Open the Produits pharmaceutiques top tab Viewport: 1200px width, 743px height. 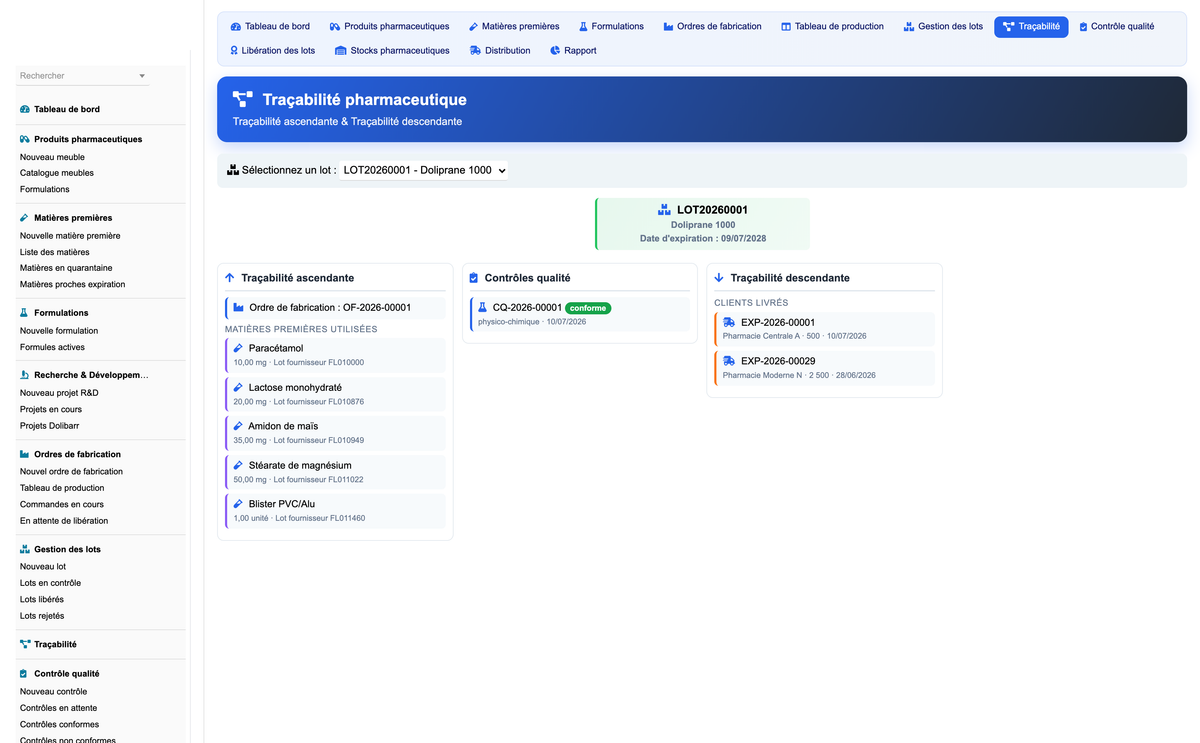pos(390,26)
